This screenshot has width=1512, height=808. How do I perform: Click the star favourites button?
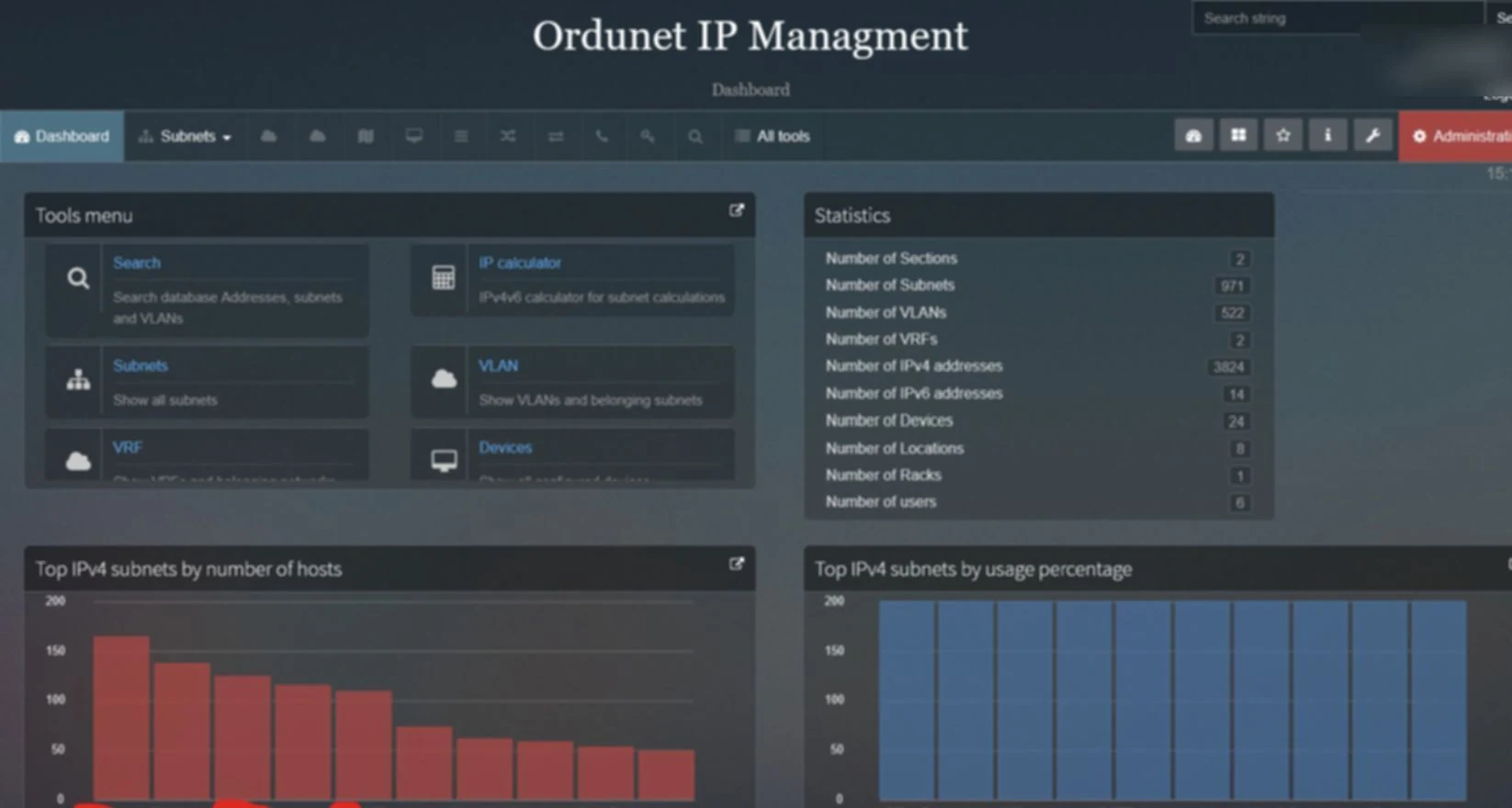pos(1283,136)
